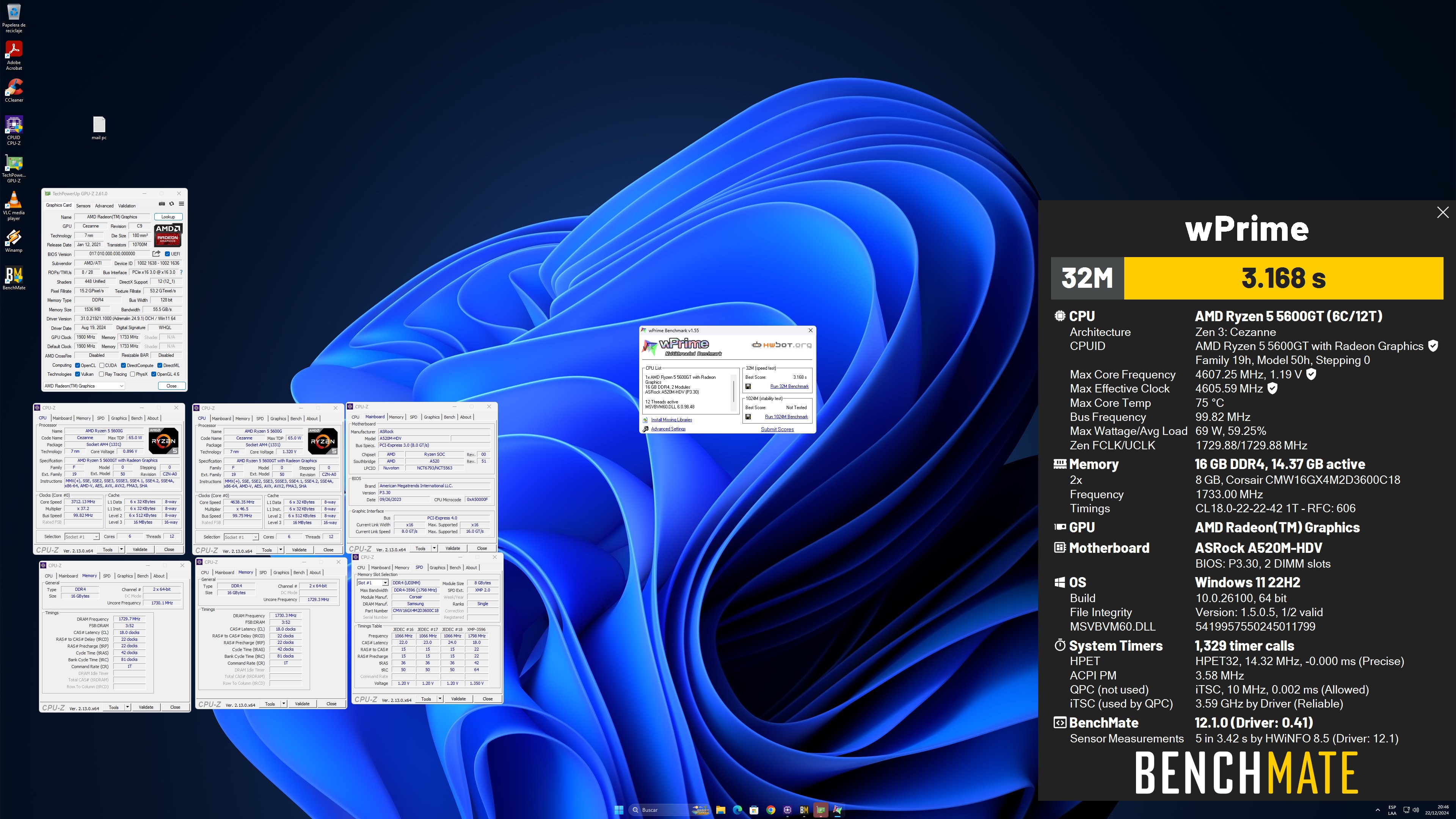Screen dimensions: 1456x819
Task: Launch Google Chrome from the taskbar
Action: 770,810
